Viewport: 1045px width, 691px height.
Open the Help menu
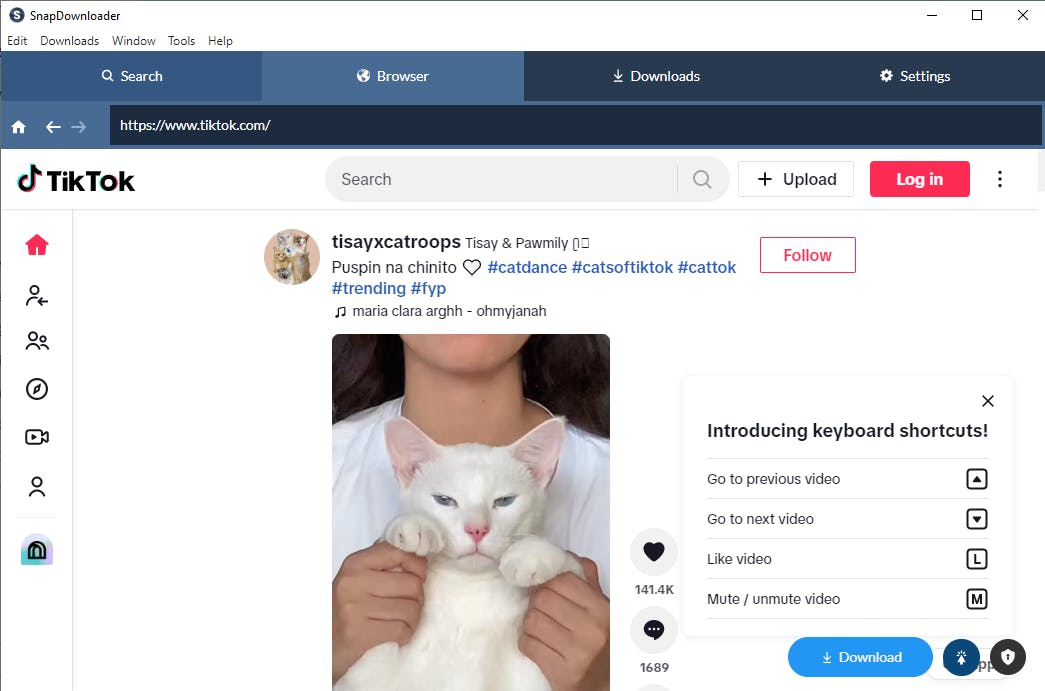click(220, 41)
